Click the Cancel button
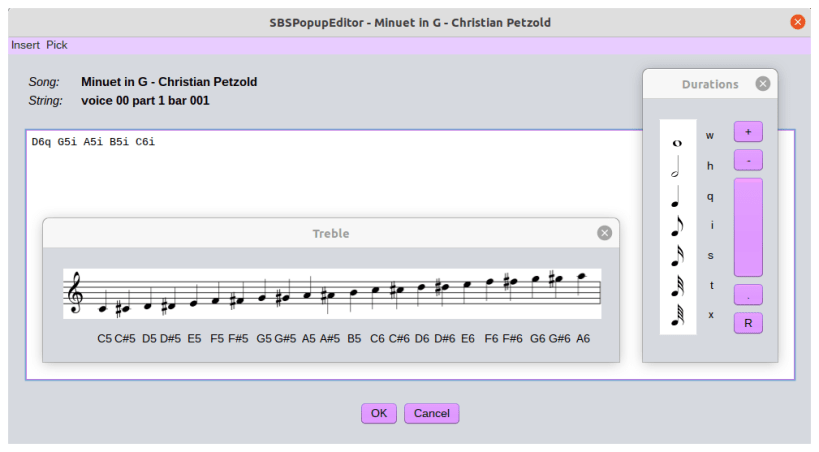This screenshot has height=452, width=819. [431, 413]
